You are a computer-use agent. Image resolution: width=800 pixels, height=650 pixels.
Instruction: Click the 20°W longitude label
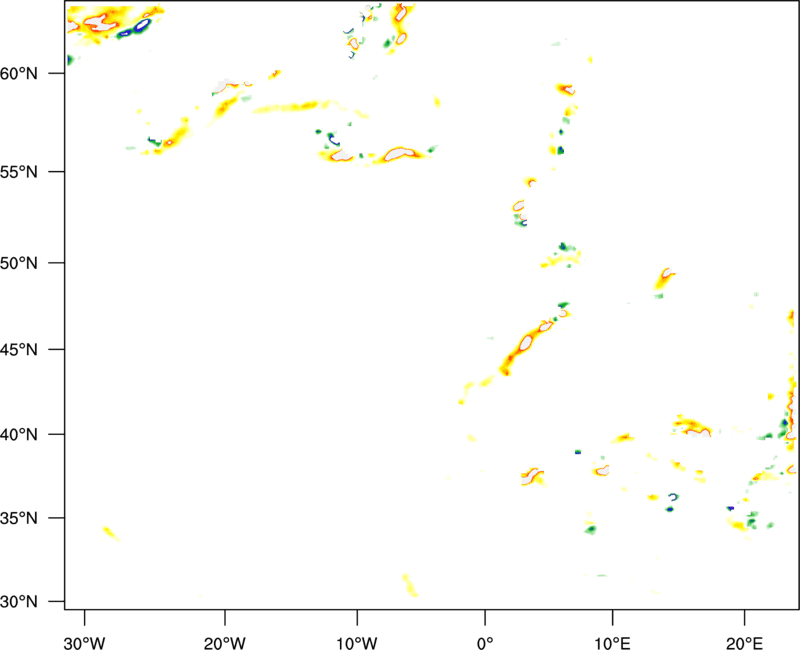point(225,643)
